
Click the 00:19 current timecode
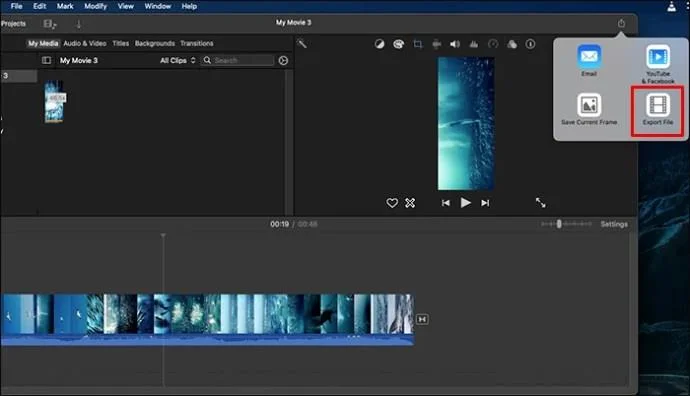[279, 224]
